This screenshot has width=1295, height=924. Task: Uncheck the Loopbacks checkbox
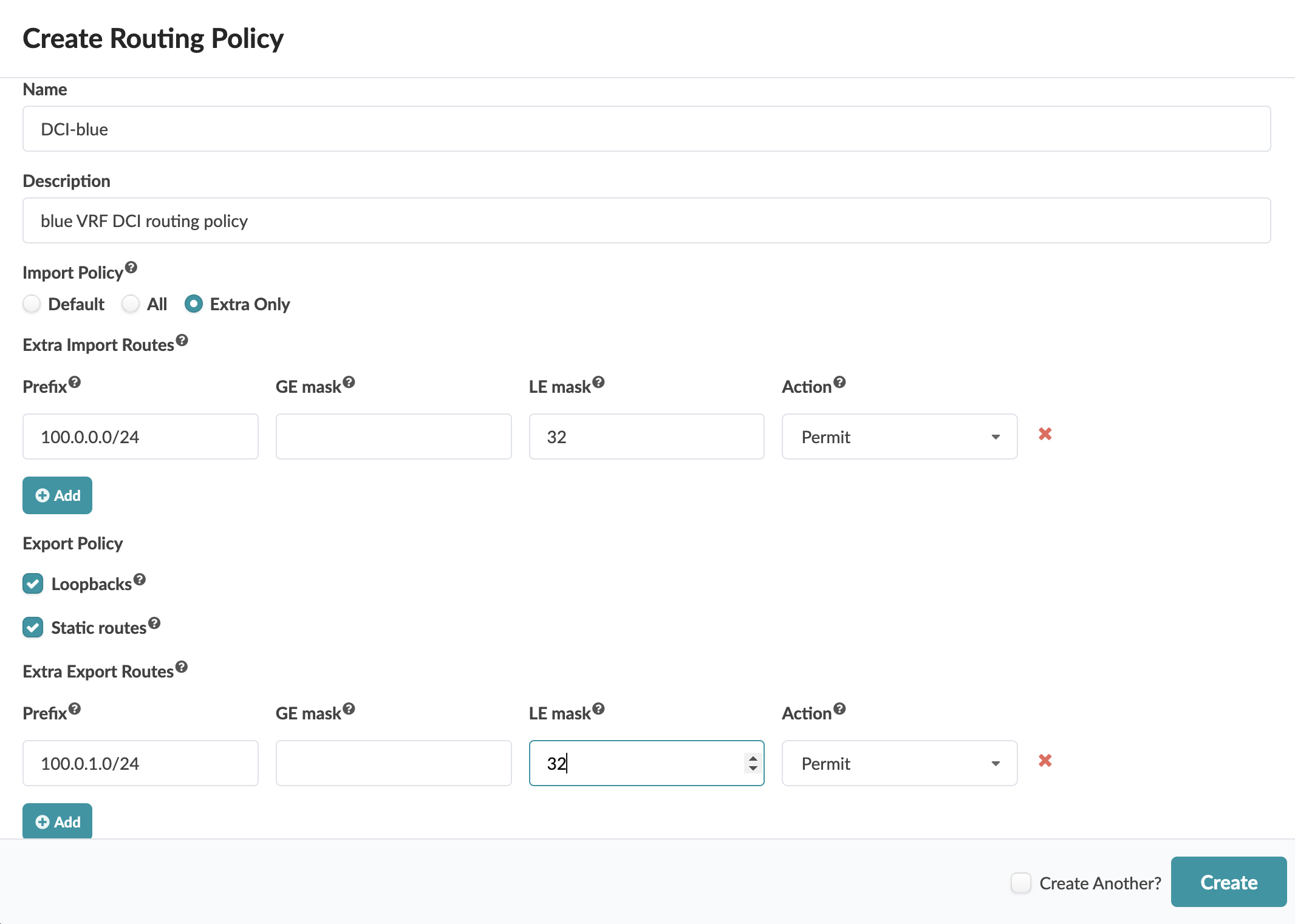pyautogui.click(x=33, y=584)
